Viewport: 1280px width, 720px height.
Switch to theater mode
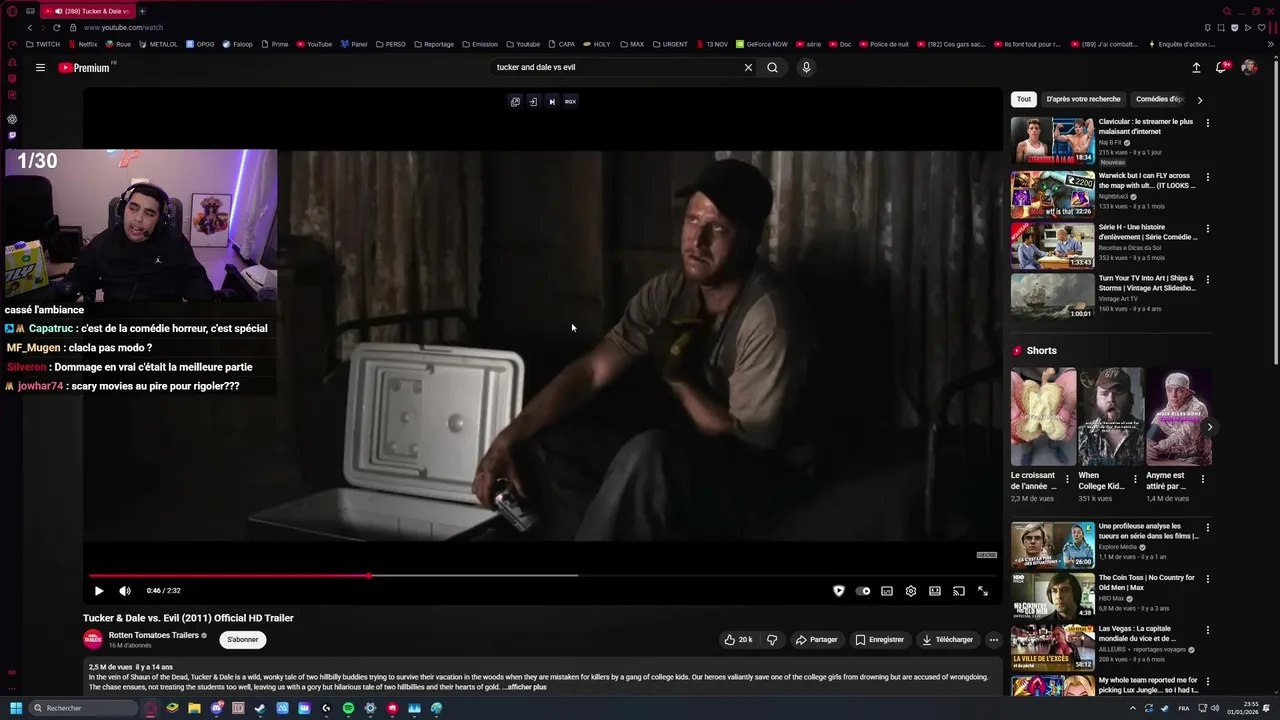935,591
